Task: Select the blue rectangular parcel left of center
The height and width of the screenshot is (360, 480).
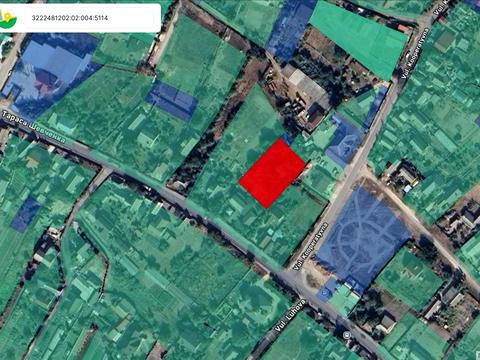Action: 171,100
